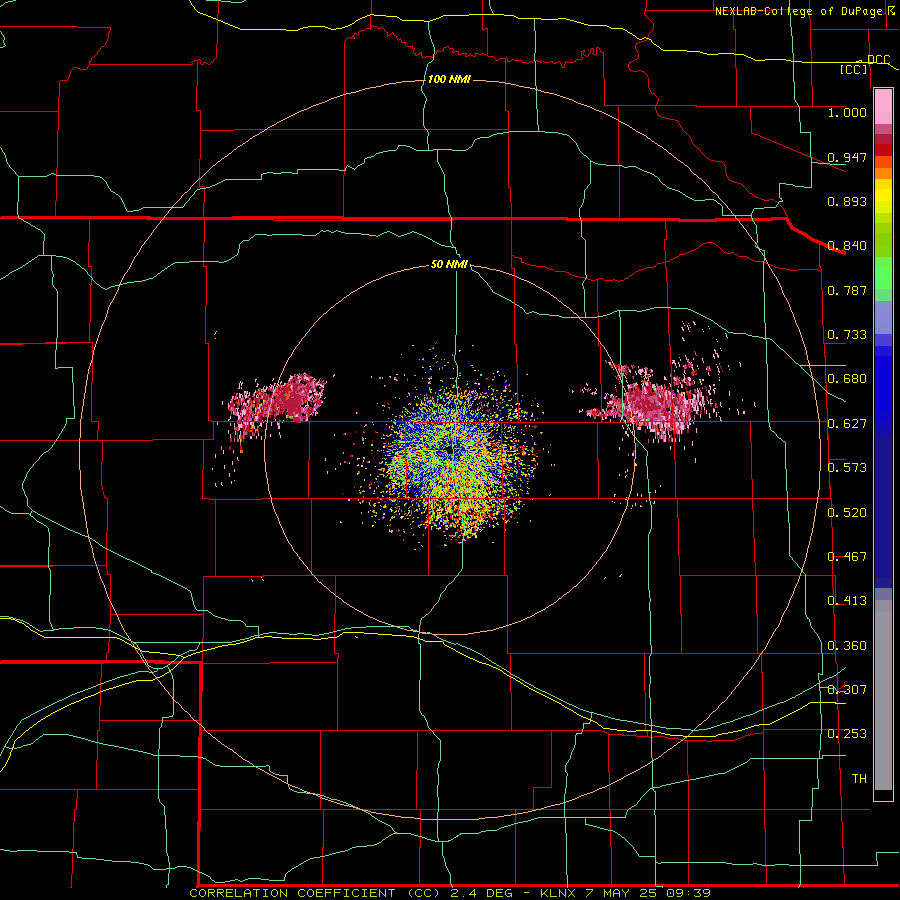Click the Correlation Coefficient title caption at bottom

point(450,893)
